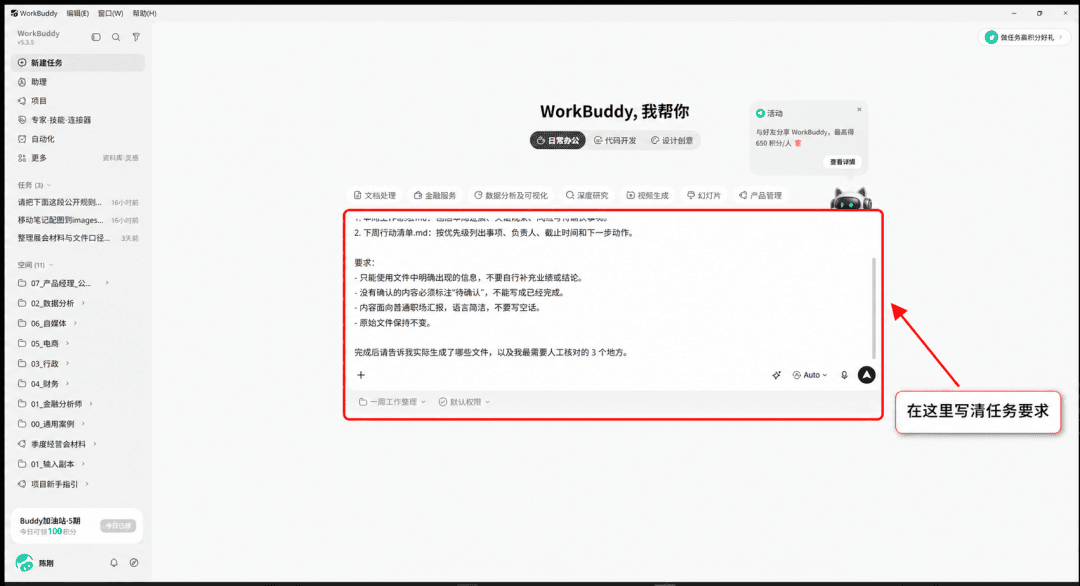Close the 活动 activity popup

859,109
